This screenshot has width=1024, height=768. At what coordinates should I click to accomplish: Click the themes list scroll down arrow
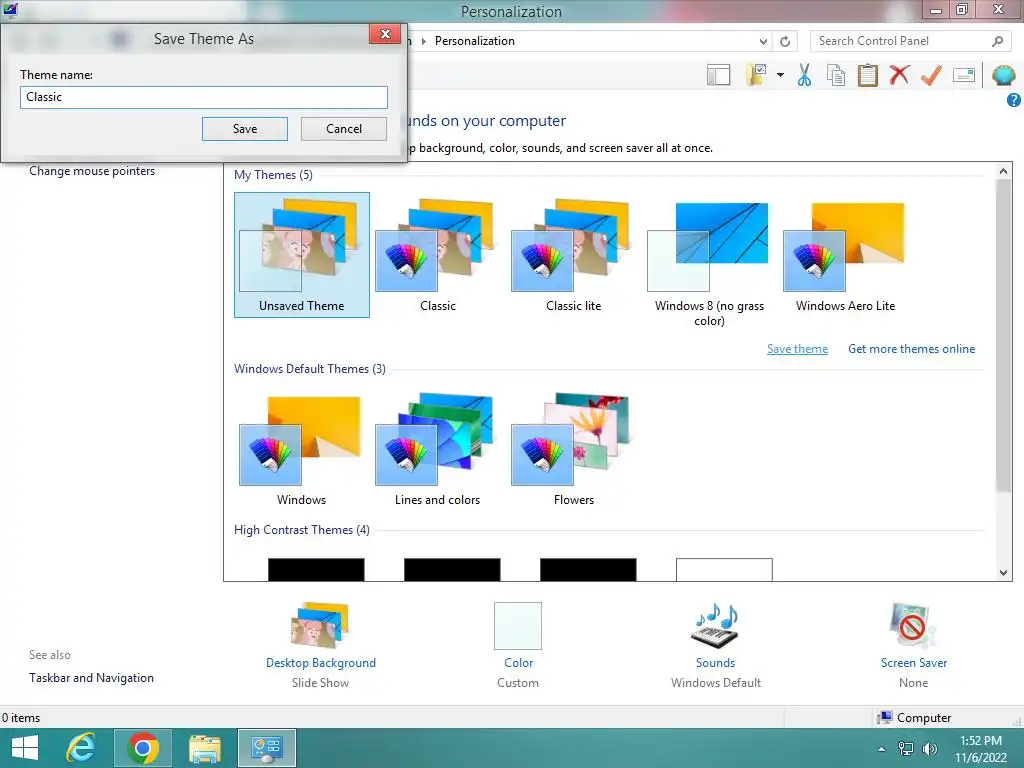[x=1003, y=573]
